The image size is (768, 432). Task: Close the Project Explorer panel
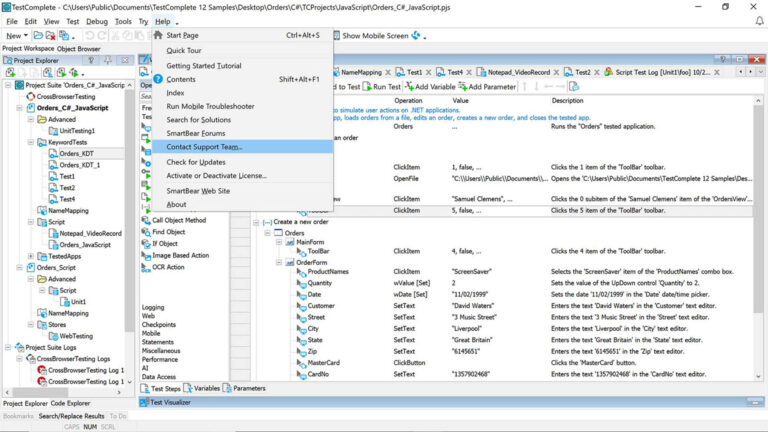pos(125,60)
